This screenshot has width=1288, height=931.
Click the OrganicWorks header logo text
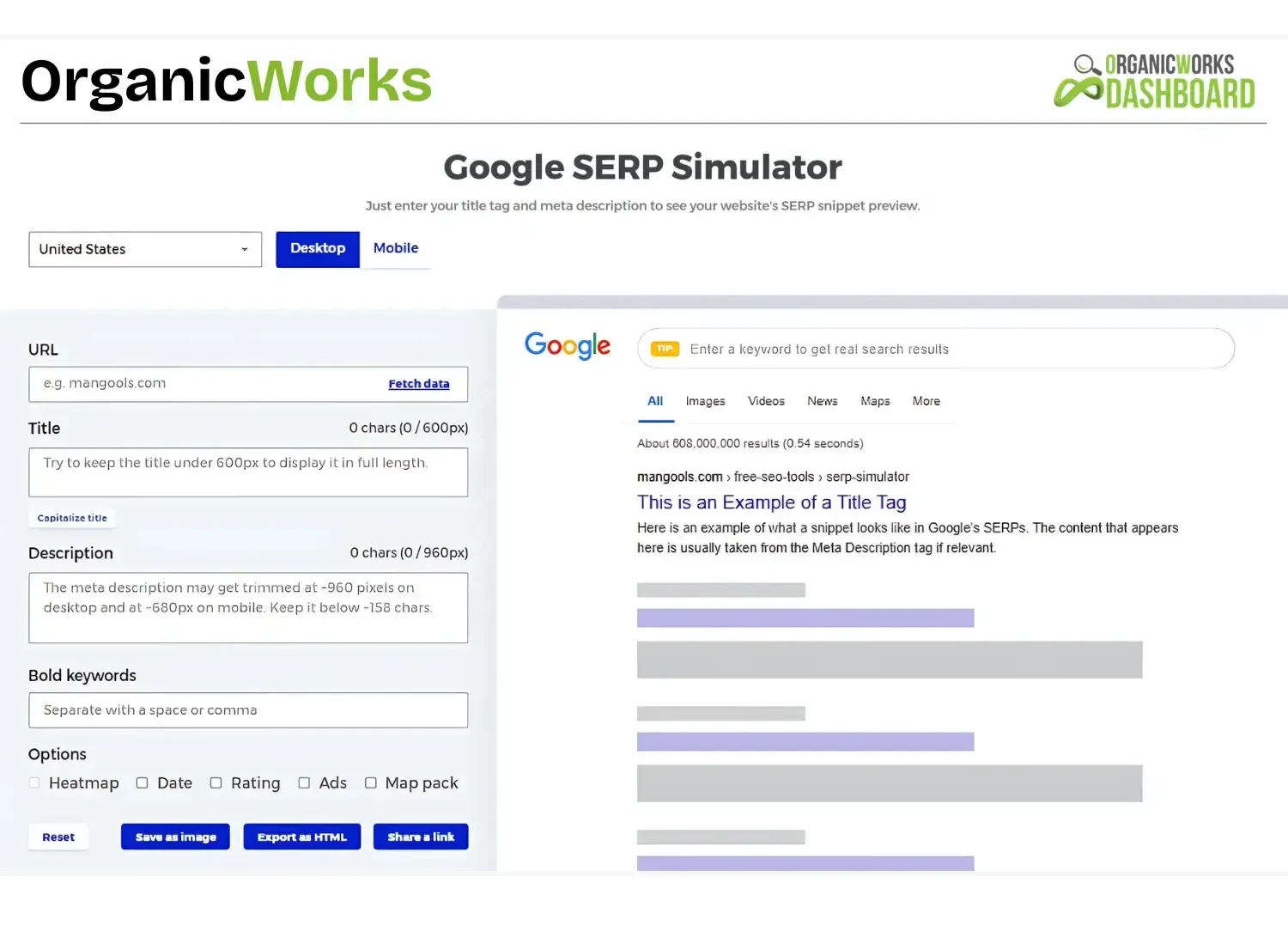pyautogui.click(x=227, y=81)
